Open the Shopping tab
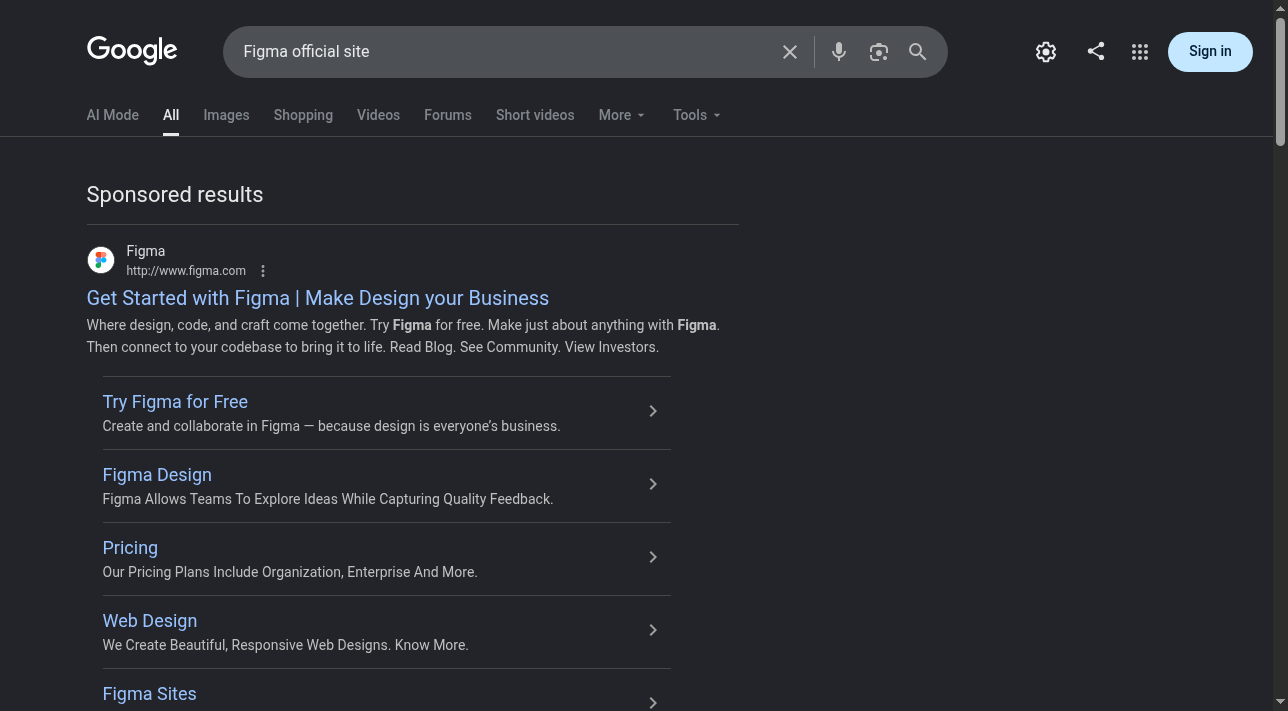The image size is (1288, 711). (303, 115)
